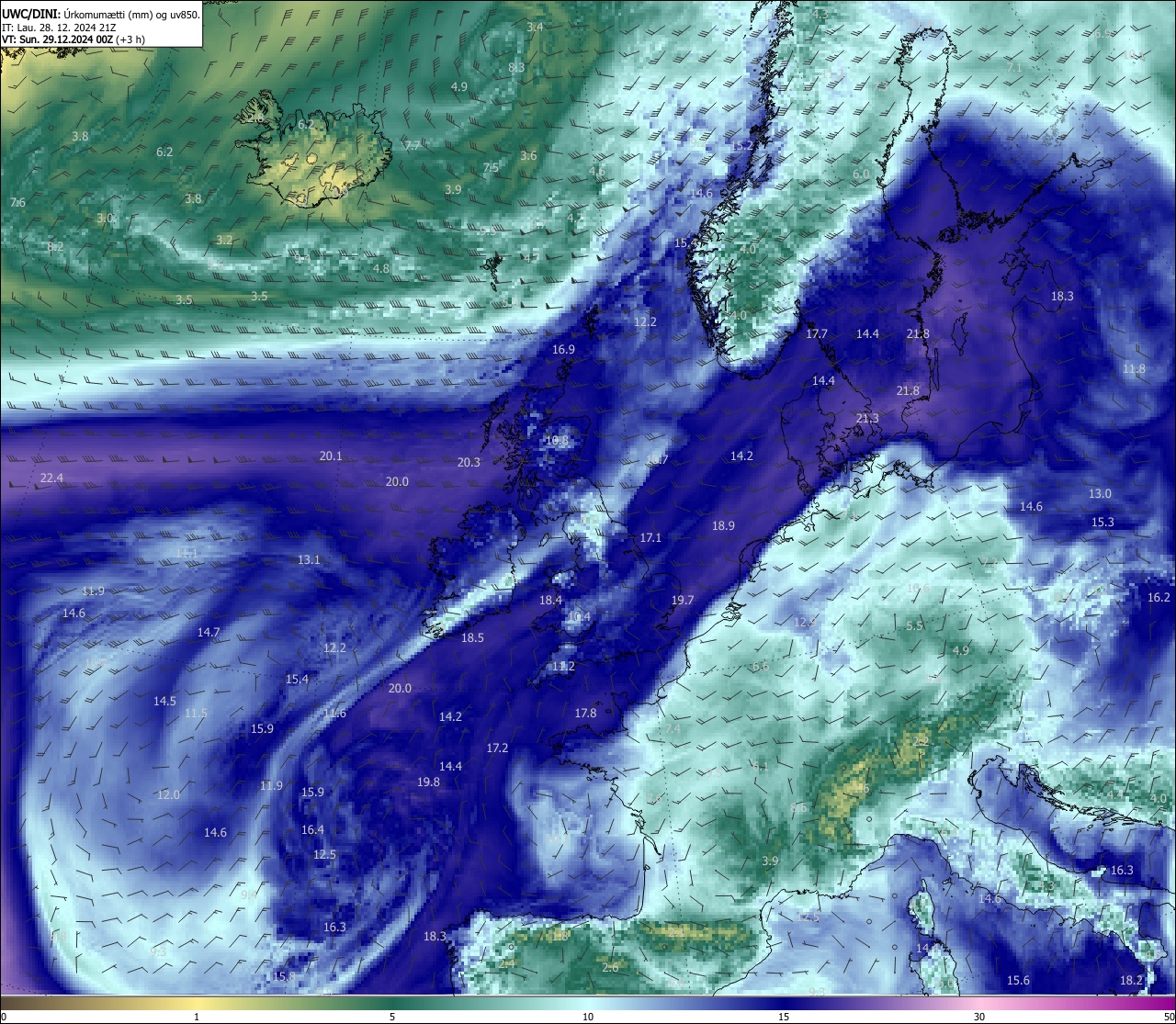Click the 18.5 value label

tap(472, 637)
